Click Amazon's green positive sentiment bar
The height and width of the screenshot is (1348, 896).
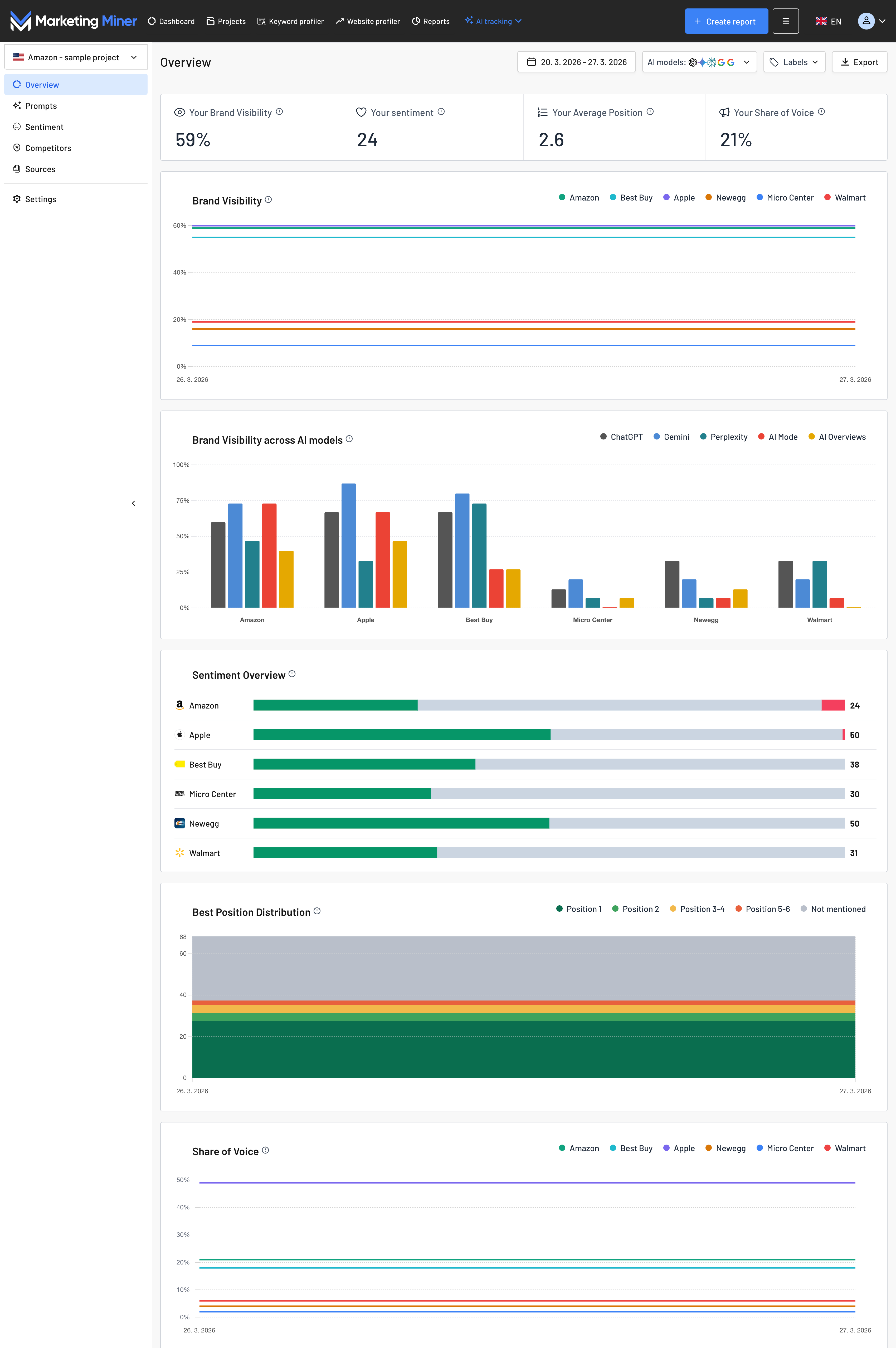[335, 705]
